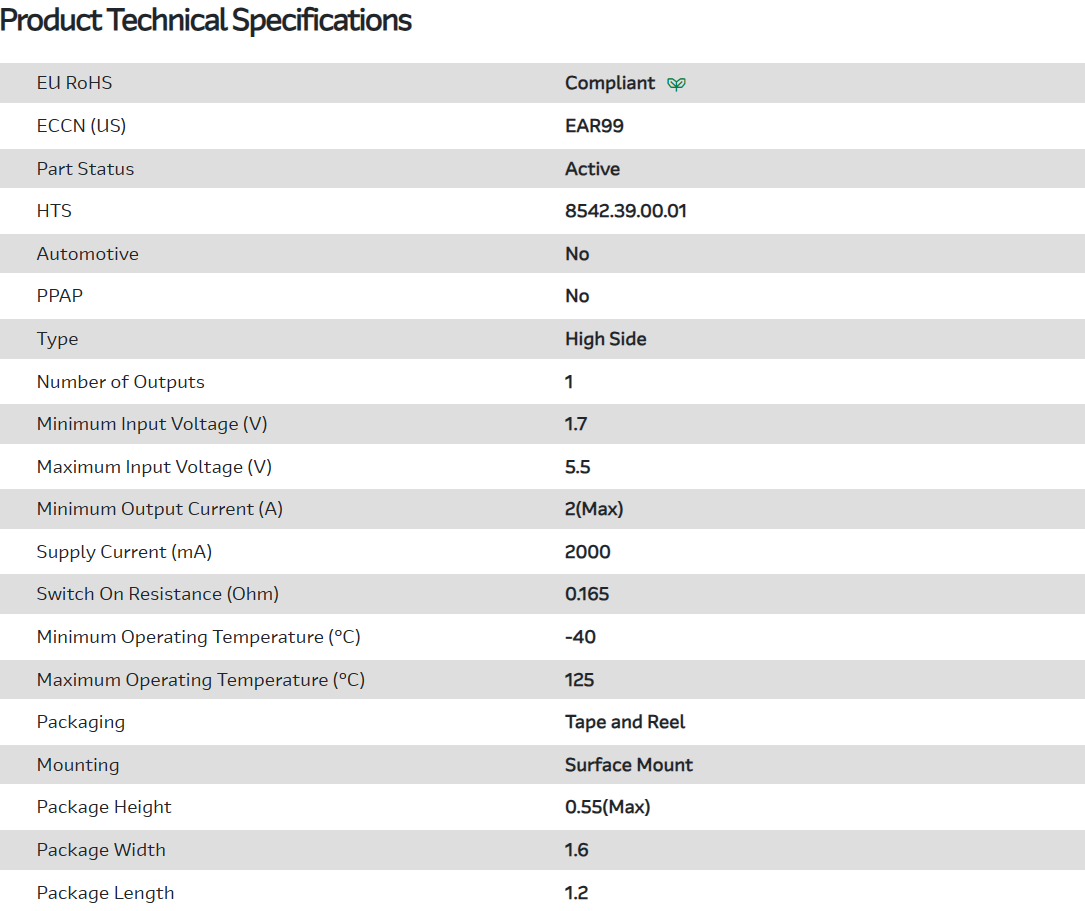Click the Tape and Reel packaging value

click(x=625, y=722)
